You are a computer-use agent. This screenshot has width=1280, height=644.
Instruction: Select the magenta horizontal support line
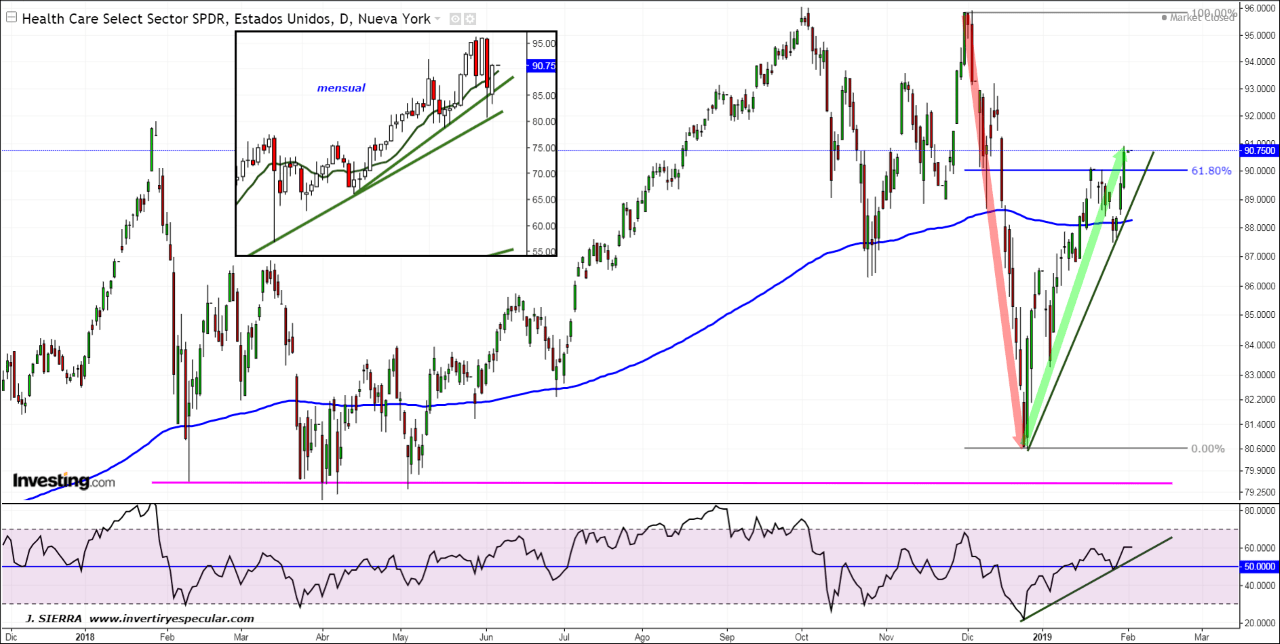point(660,483)
